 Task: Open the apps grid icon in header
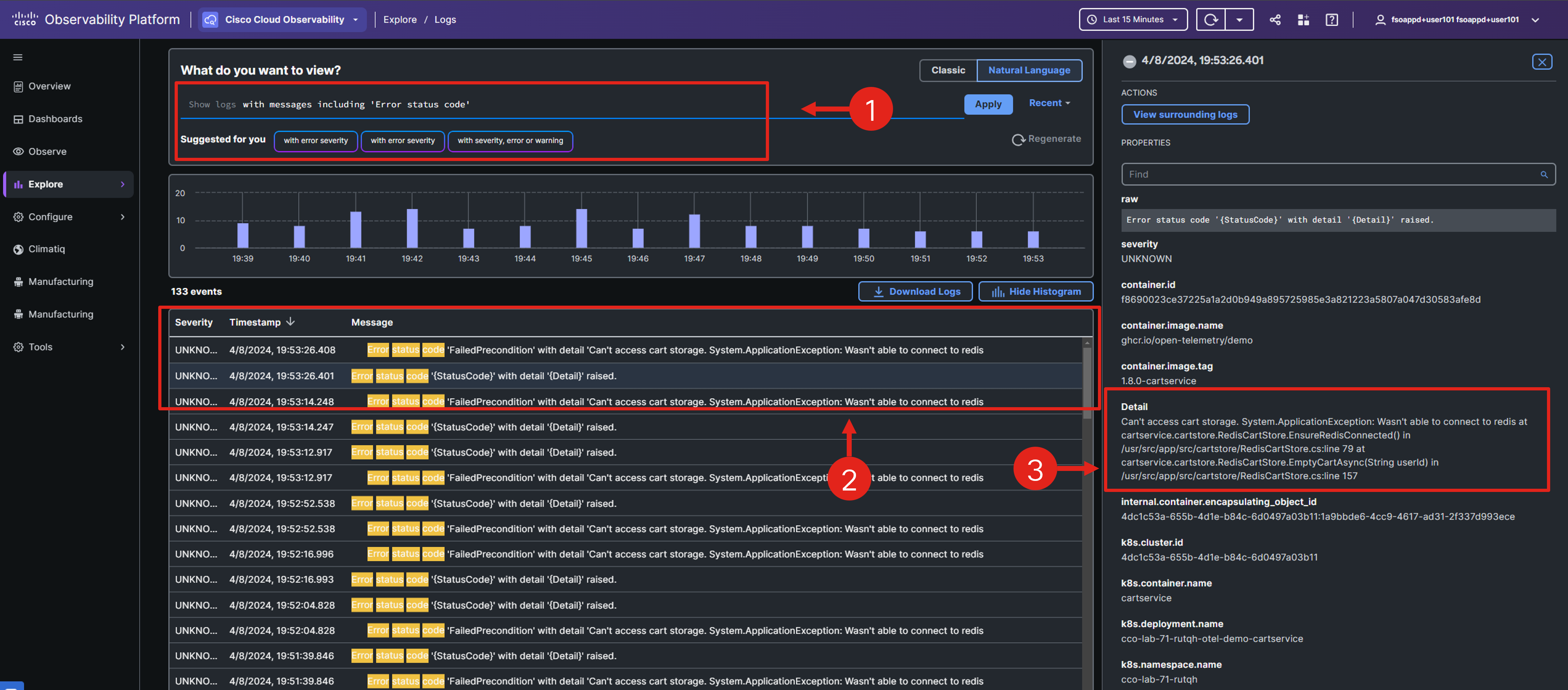(x=1303, y=20)
